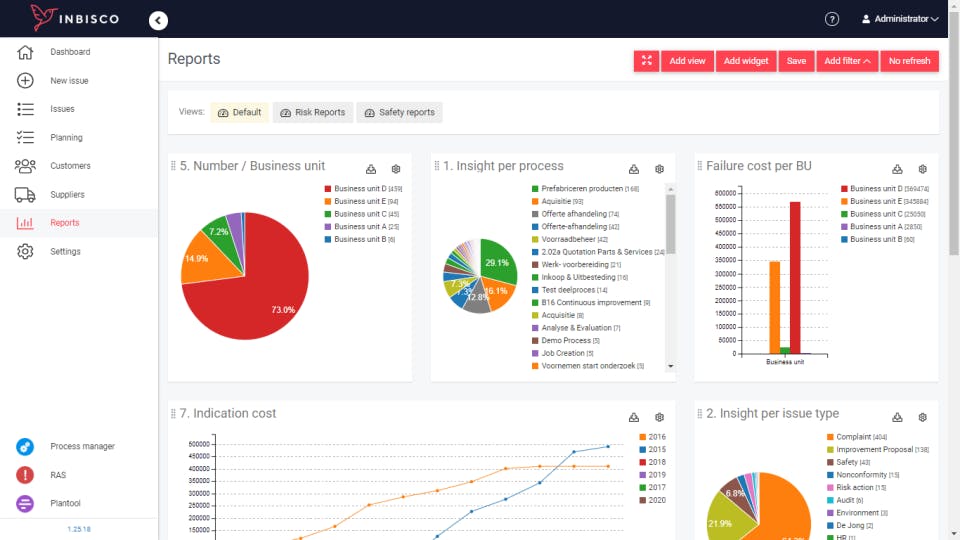Click the Add widget button
The height and width of the screenshot is (540, 960).
click(x=746, y=61)
